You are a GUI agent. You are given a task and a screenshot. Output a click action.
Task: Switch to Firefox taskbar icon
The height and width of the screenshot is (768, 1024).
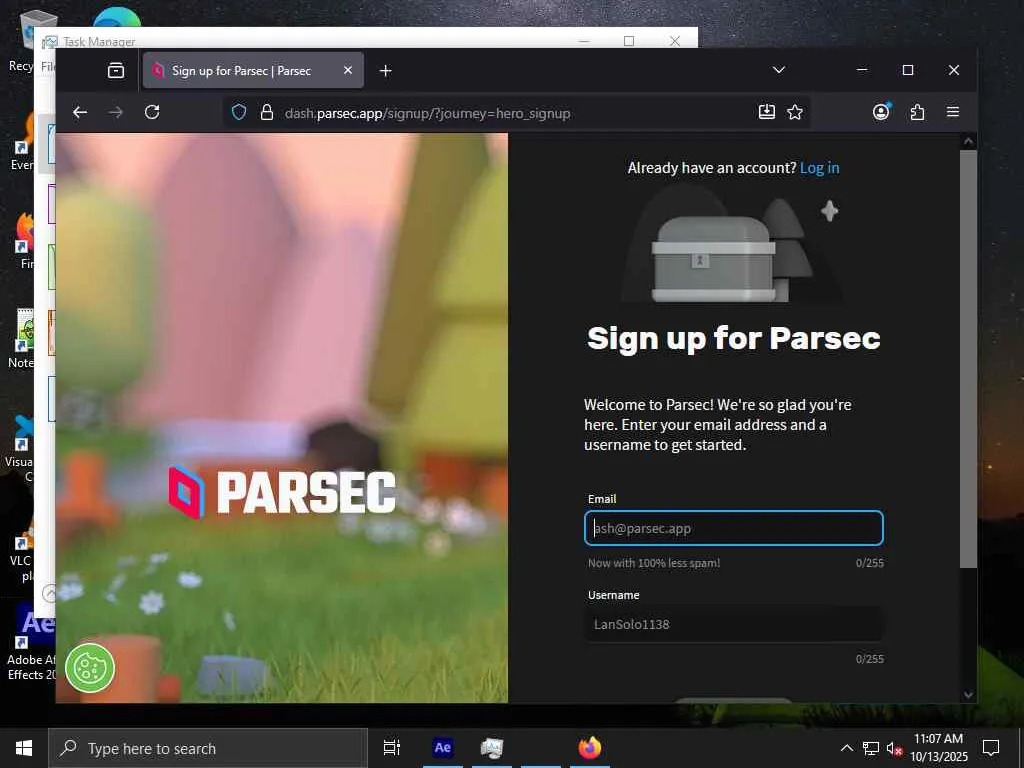[590, 748]
